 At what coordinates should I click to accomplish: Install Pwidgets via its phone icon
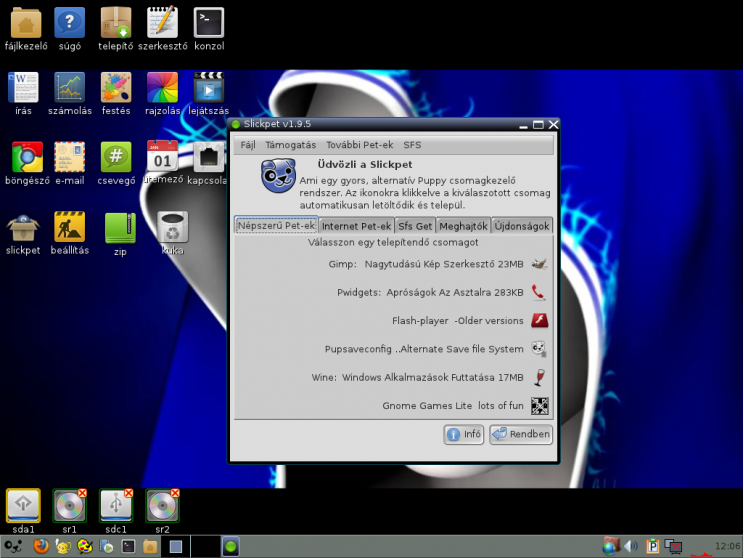point(539,292)
